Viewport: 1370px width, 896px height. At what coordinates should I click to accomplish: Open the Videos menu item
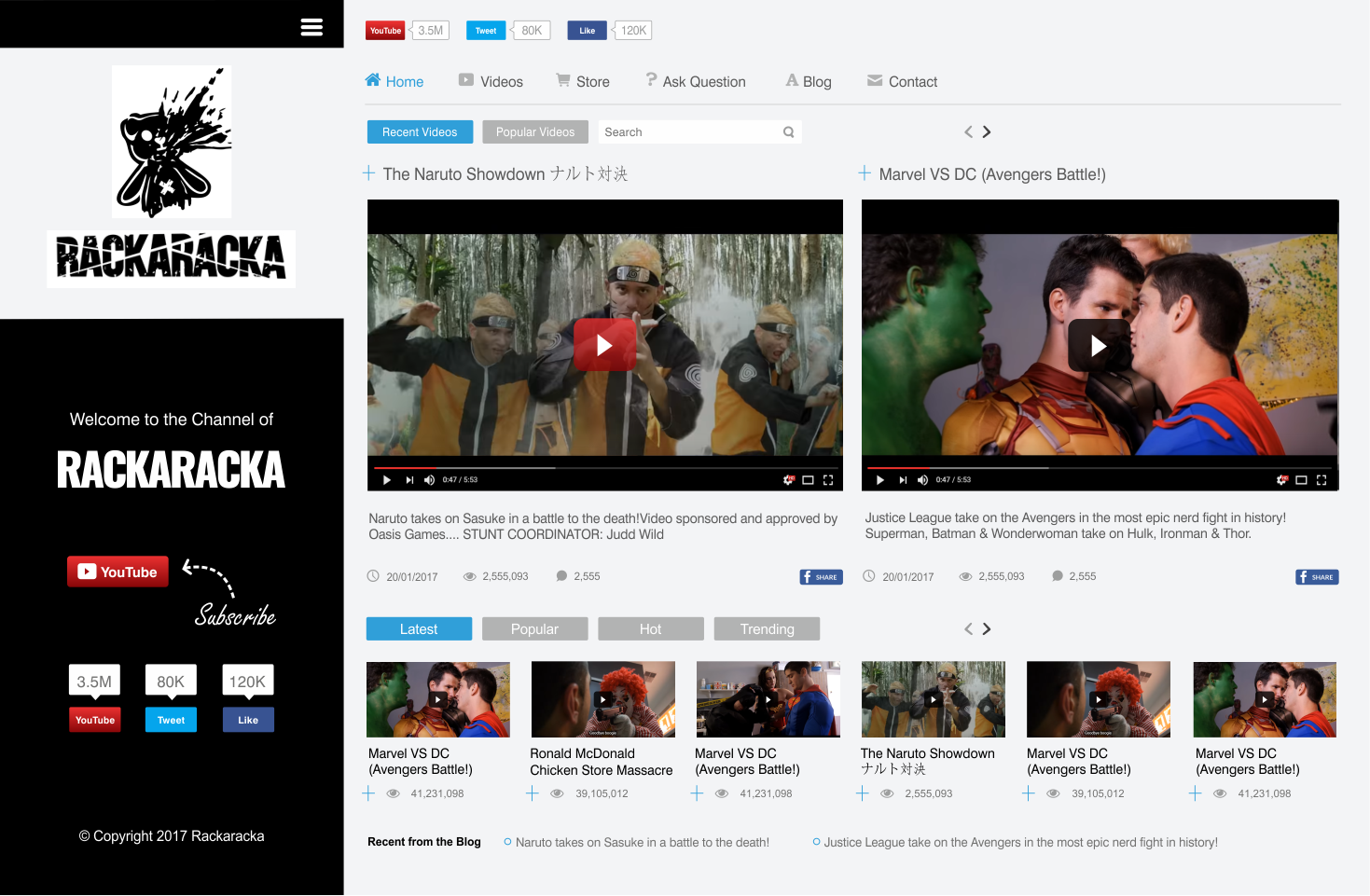(491, 81)
